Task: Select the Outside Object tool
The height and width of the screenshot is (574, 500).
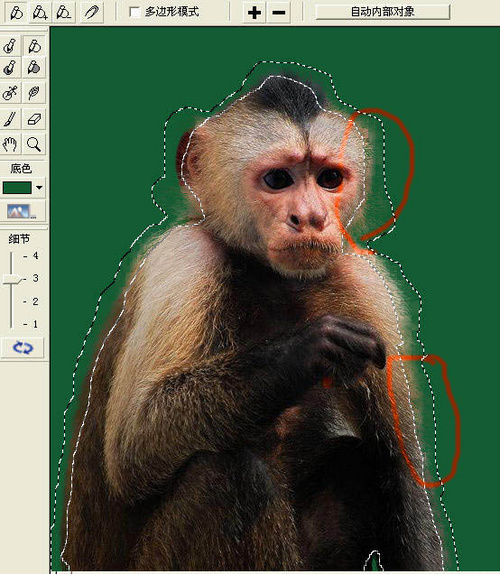Action: tap(34, 46)
